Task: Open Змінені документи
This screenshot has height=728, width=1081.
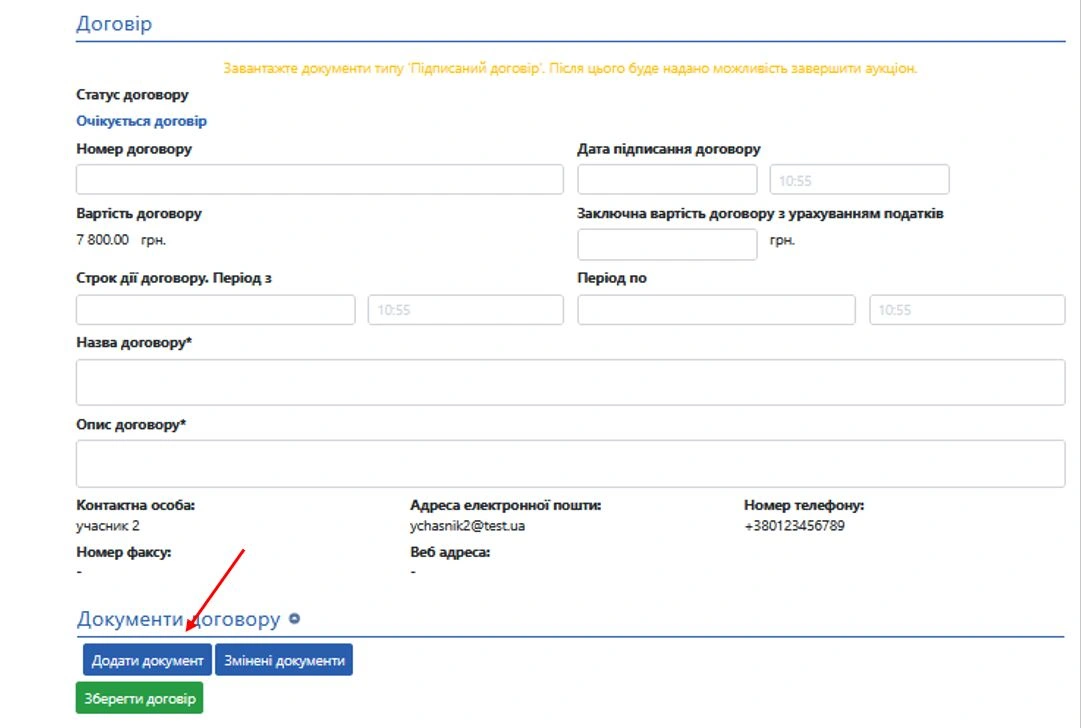Action: click(x=284, y=660)
